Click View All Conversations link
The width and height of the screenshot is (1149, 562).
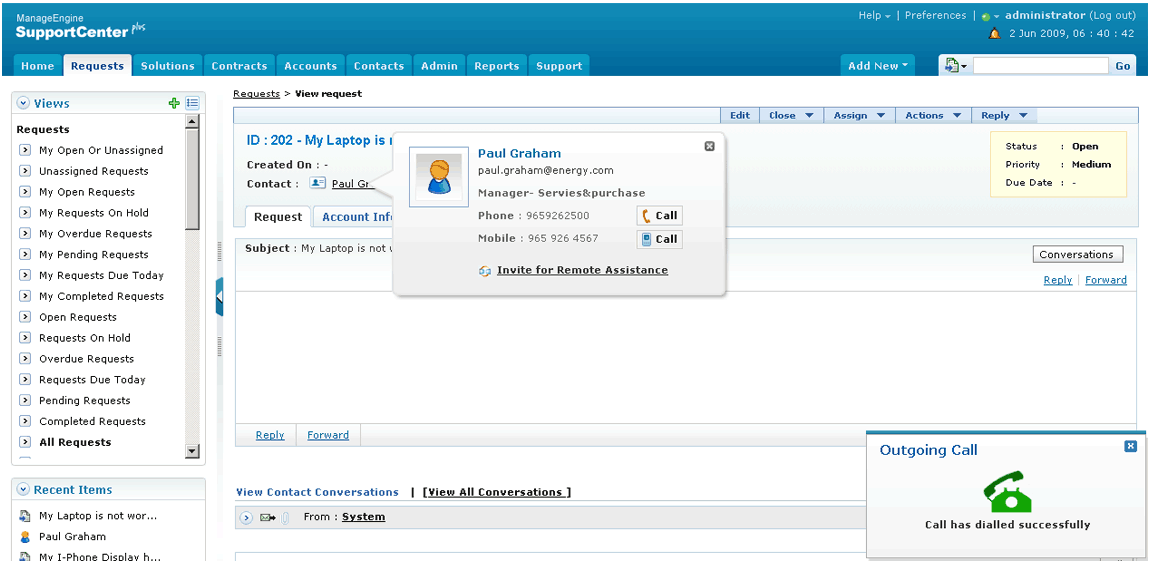click(496, 492)
